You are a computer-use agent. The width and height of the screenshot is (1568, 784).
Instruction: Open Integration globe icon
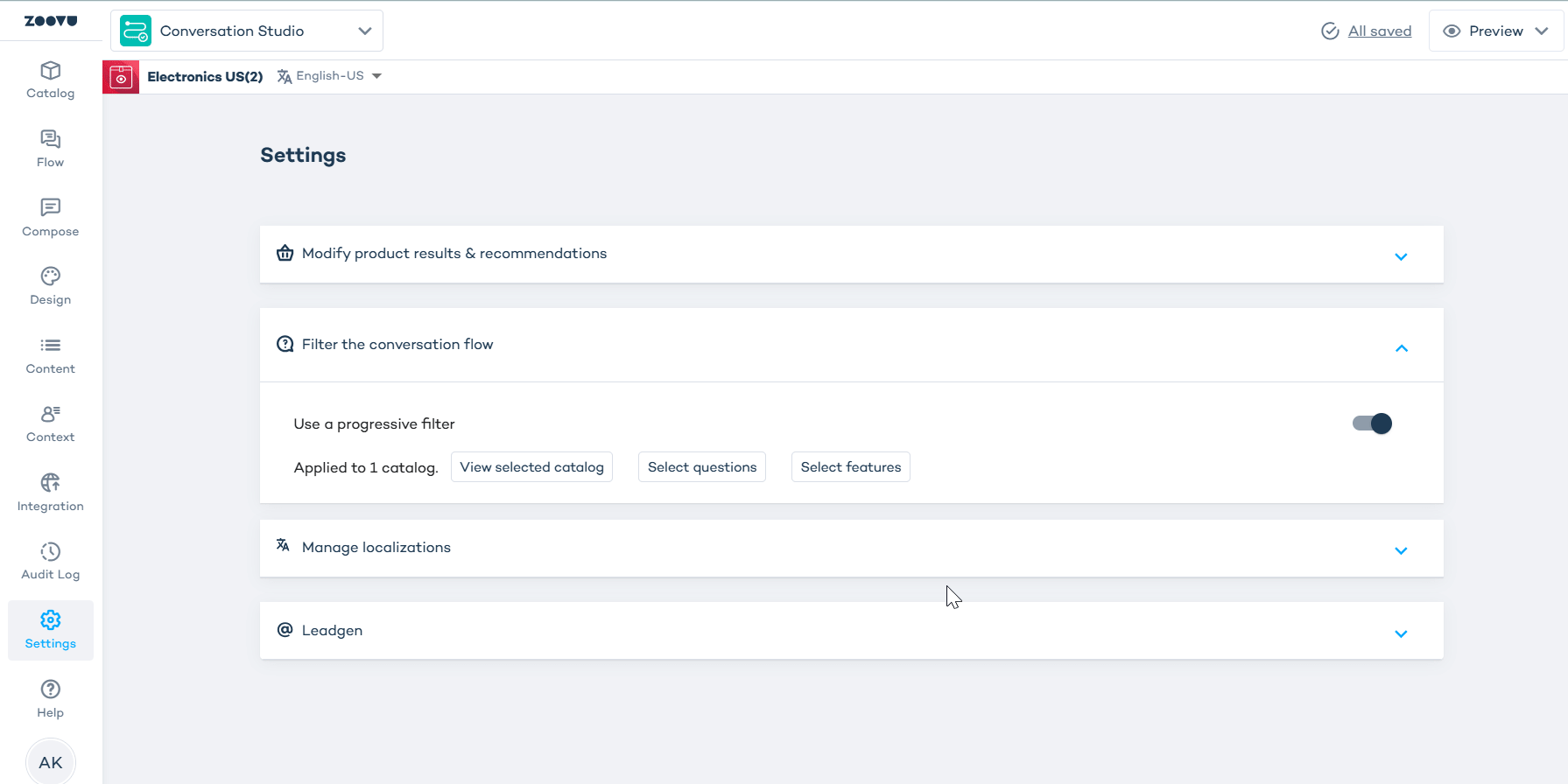[50, 483]
